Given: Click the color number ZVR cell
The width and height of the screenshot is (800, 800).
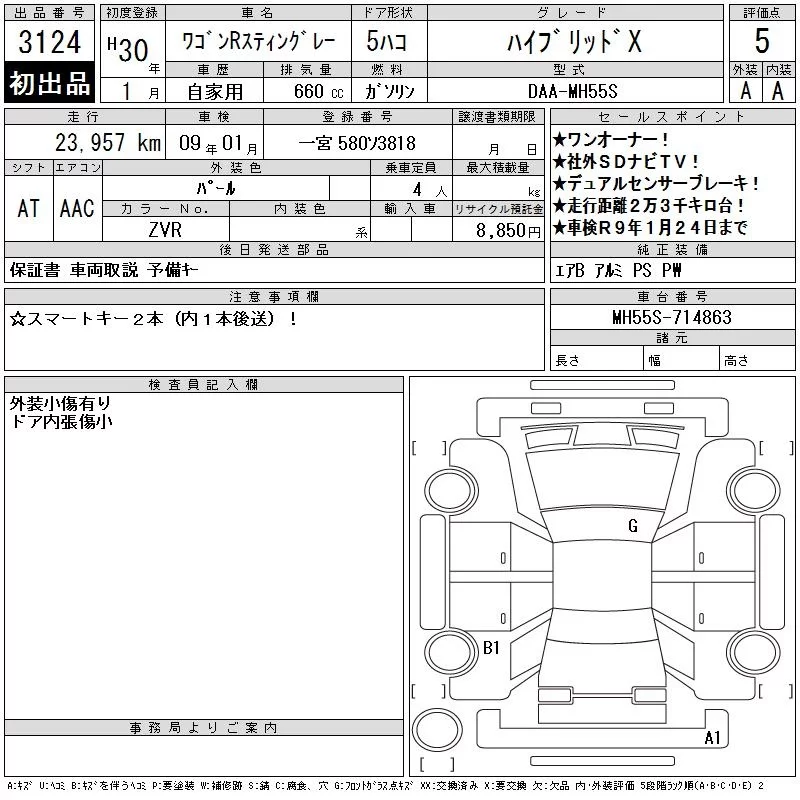Looking at the screenshot, I should pos(165,230).
